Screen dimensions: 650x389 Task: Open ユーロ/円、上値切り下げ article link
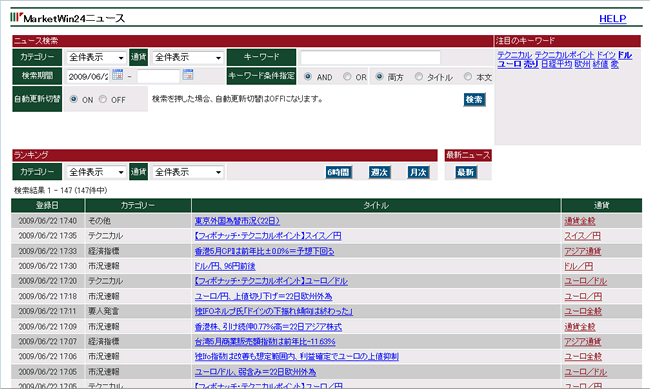(x=263, y=296)
